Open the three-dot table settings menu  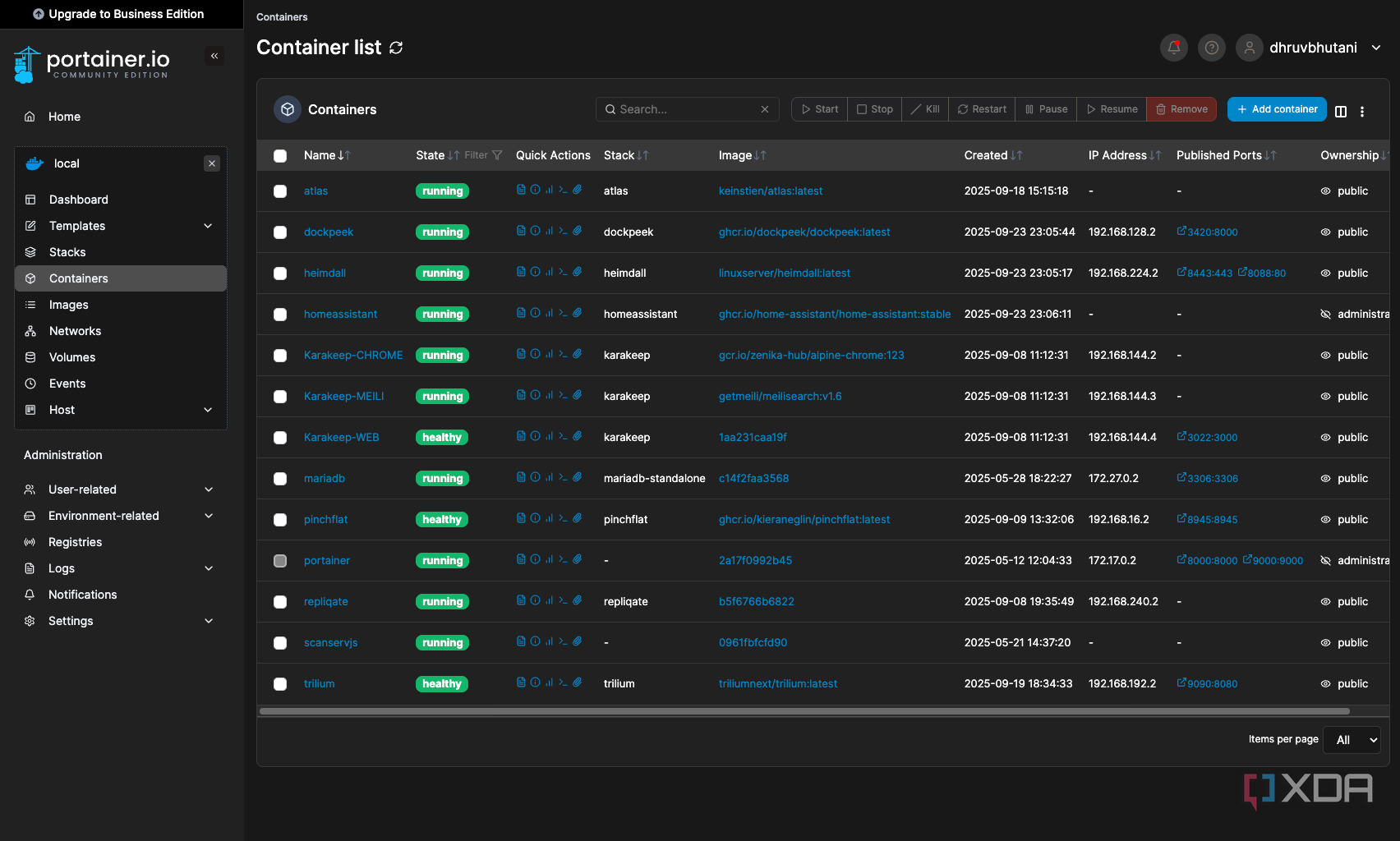click(x=1362, y=111)
